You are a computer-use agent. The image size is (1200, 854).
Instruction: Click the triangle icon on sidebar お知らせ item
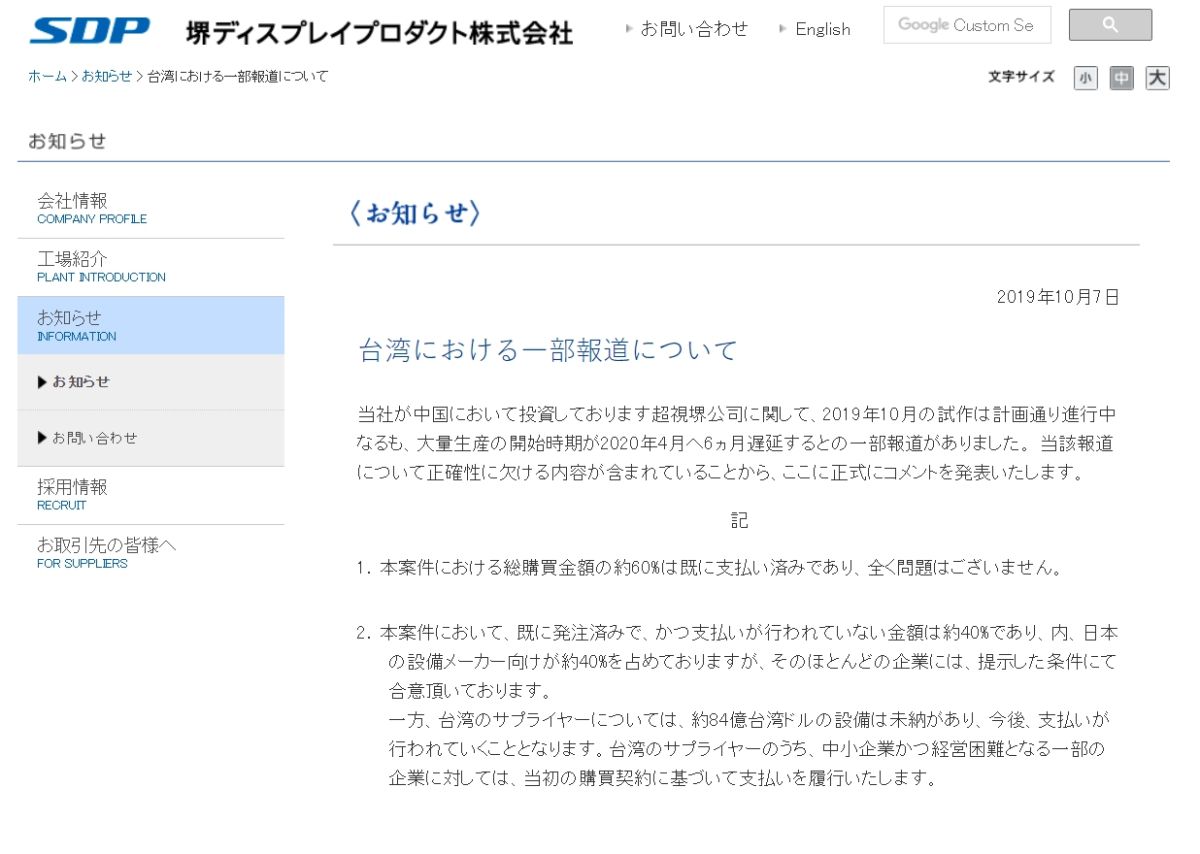(44, 382)
